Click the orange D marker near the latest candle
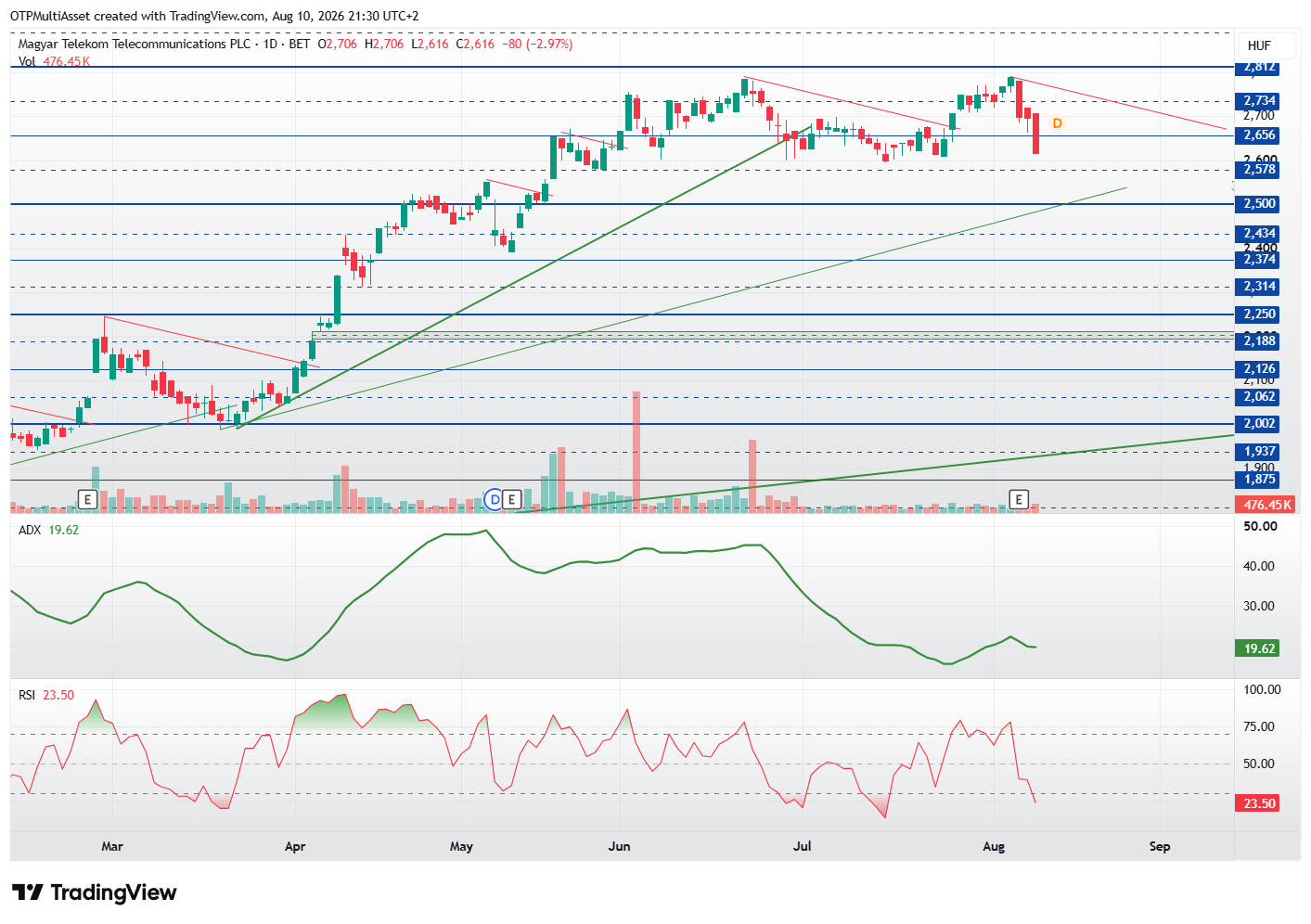Screen dimensions: 1311x924 click(1057, 122)
